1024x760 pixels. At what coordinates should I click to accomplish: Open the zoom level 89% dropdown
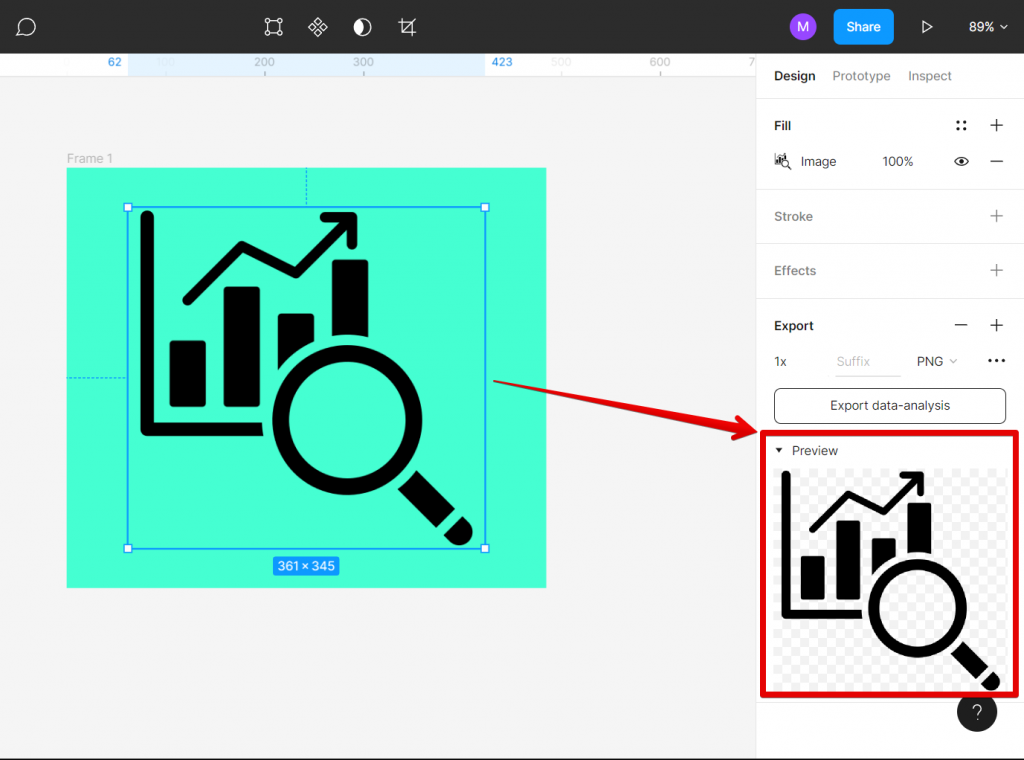[987, 27]
